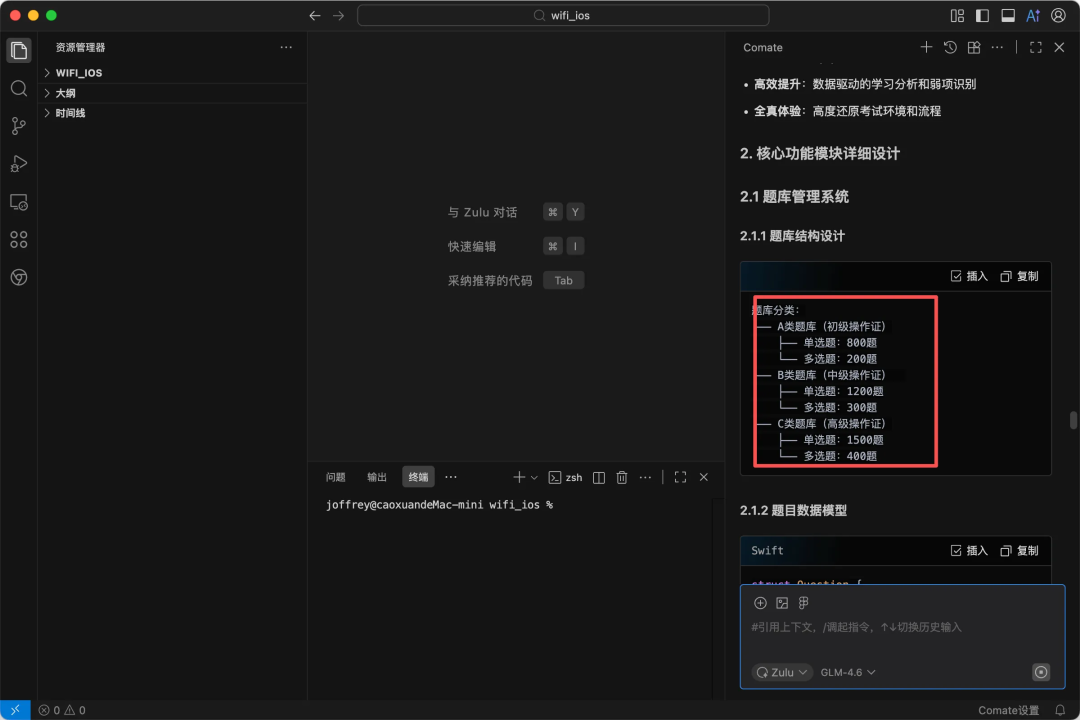Start a new Comate conversation
Screen dimensions: 1080x720
(926, 47)
